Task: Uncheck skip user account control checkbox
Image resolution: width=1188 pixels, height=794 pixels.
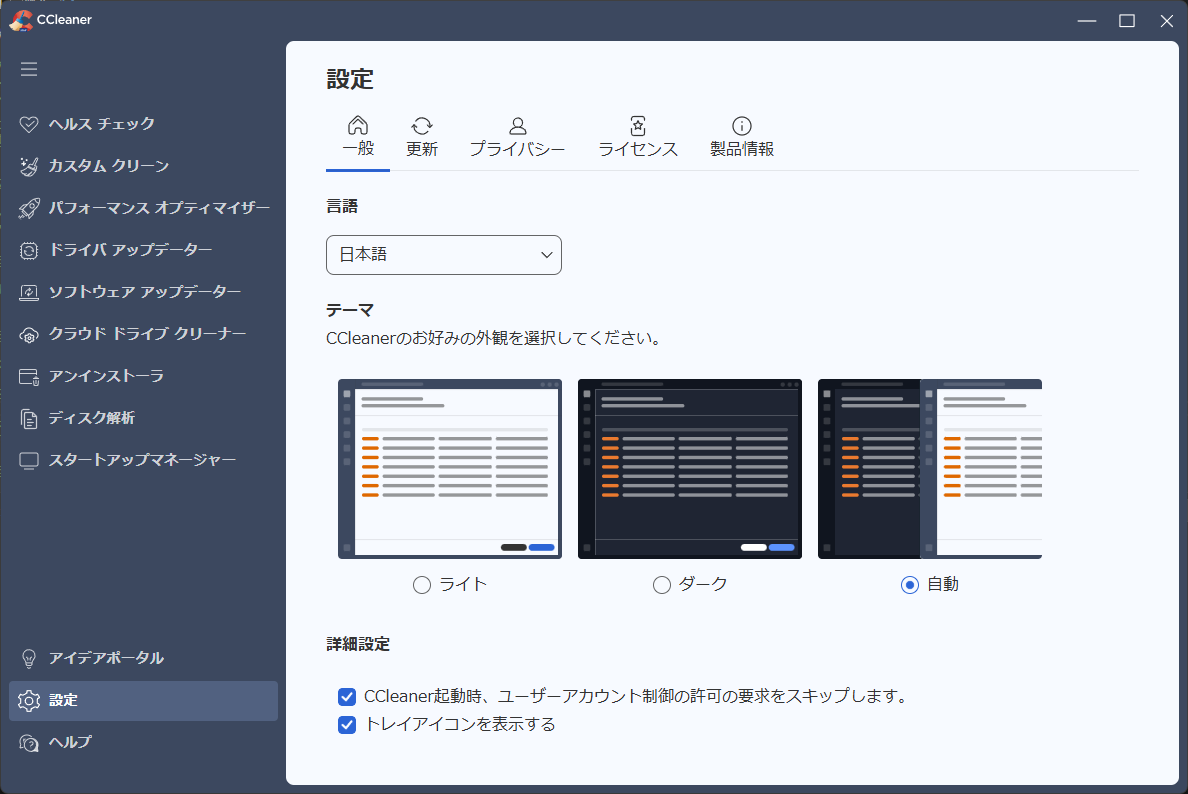Action: click(347, 696)
